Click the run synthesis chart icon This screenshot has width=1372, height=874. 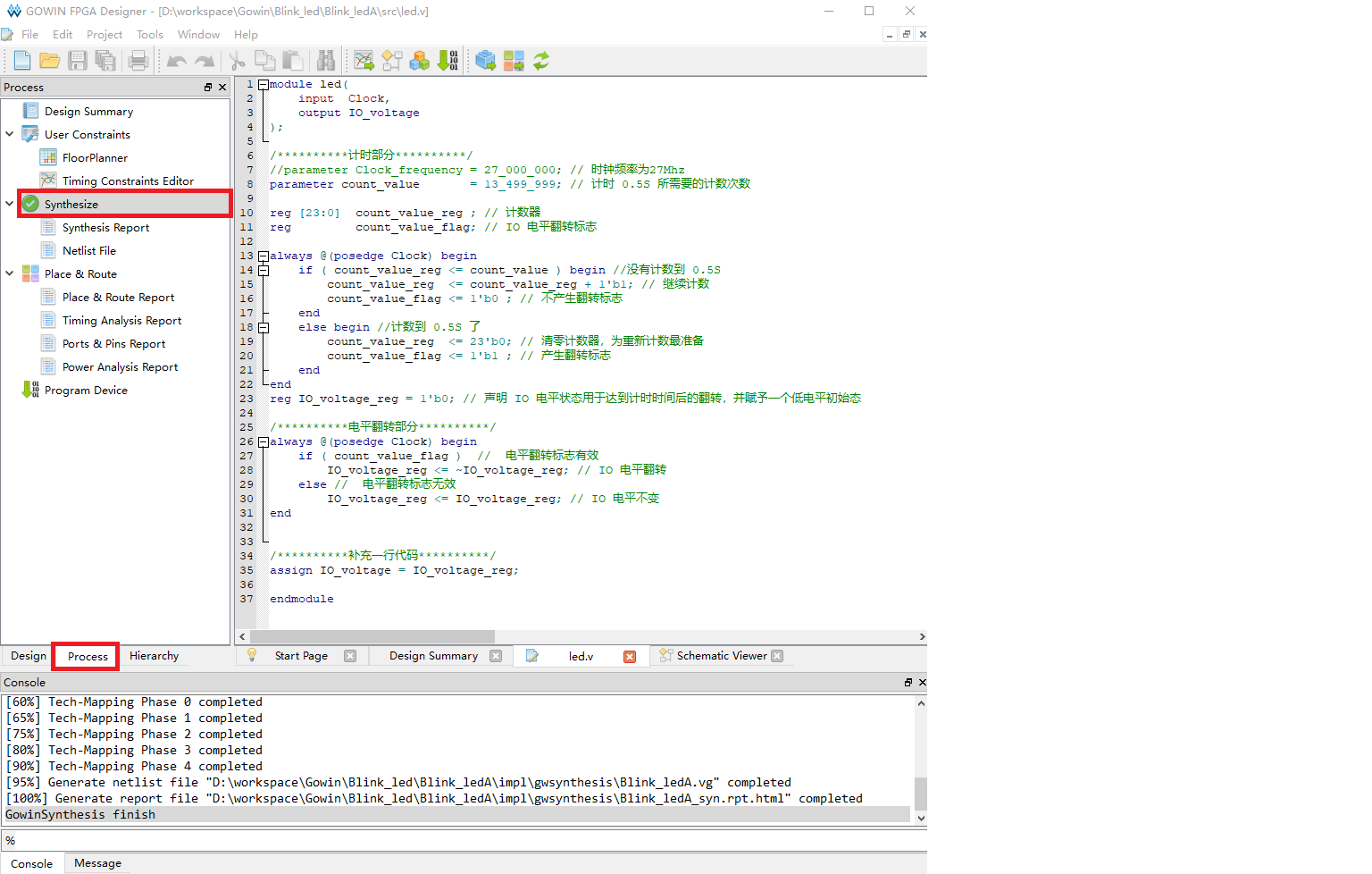click(x=364, y=60)
